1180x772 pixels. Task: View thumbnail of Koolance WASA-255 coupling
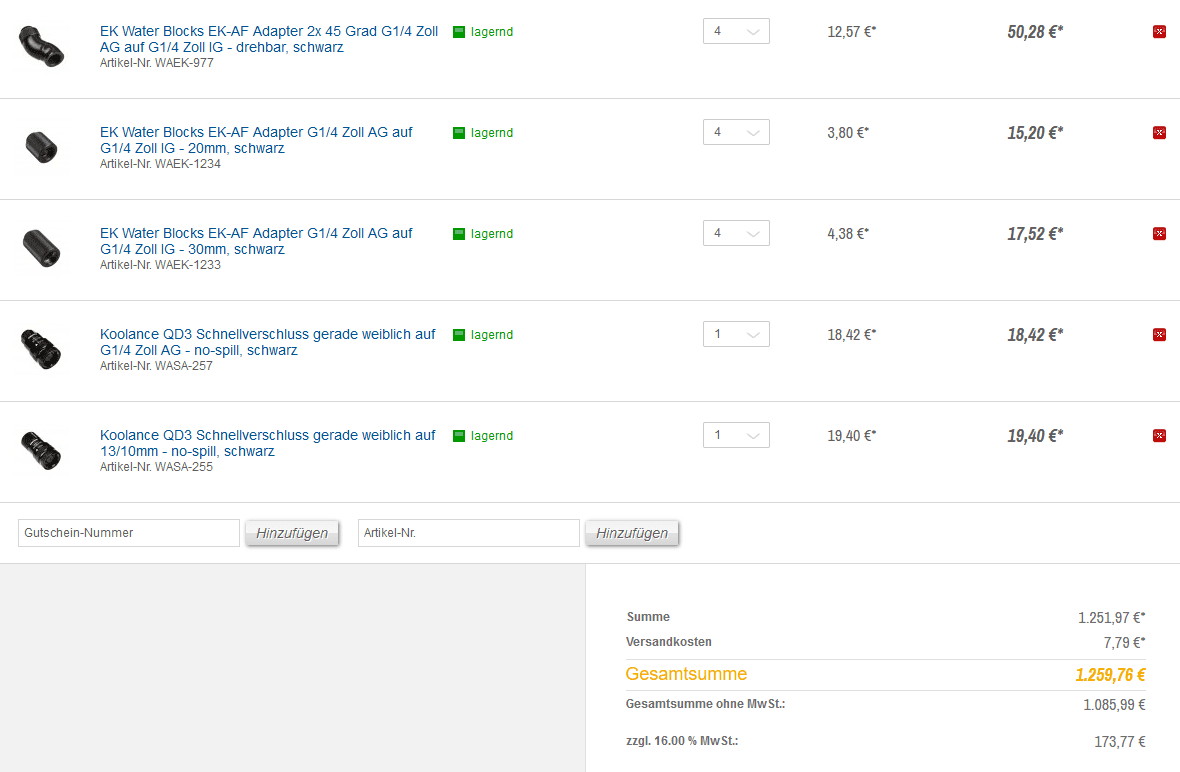(41, 449)
